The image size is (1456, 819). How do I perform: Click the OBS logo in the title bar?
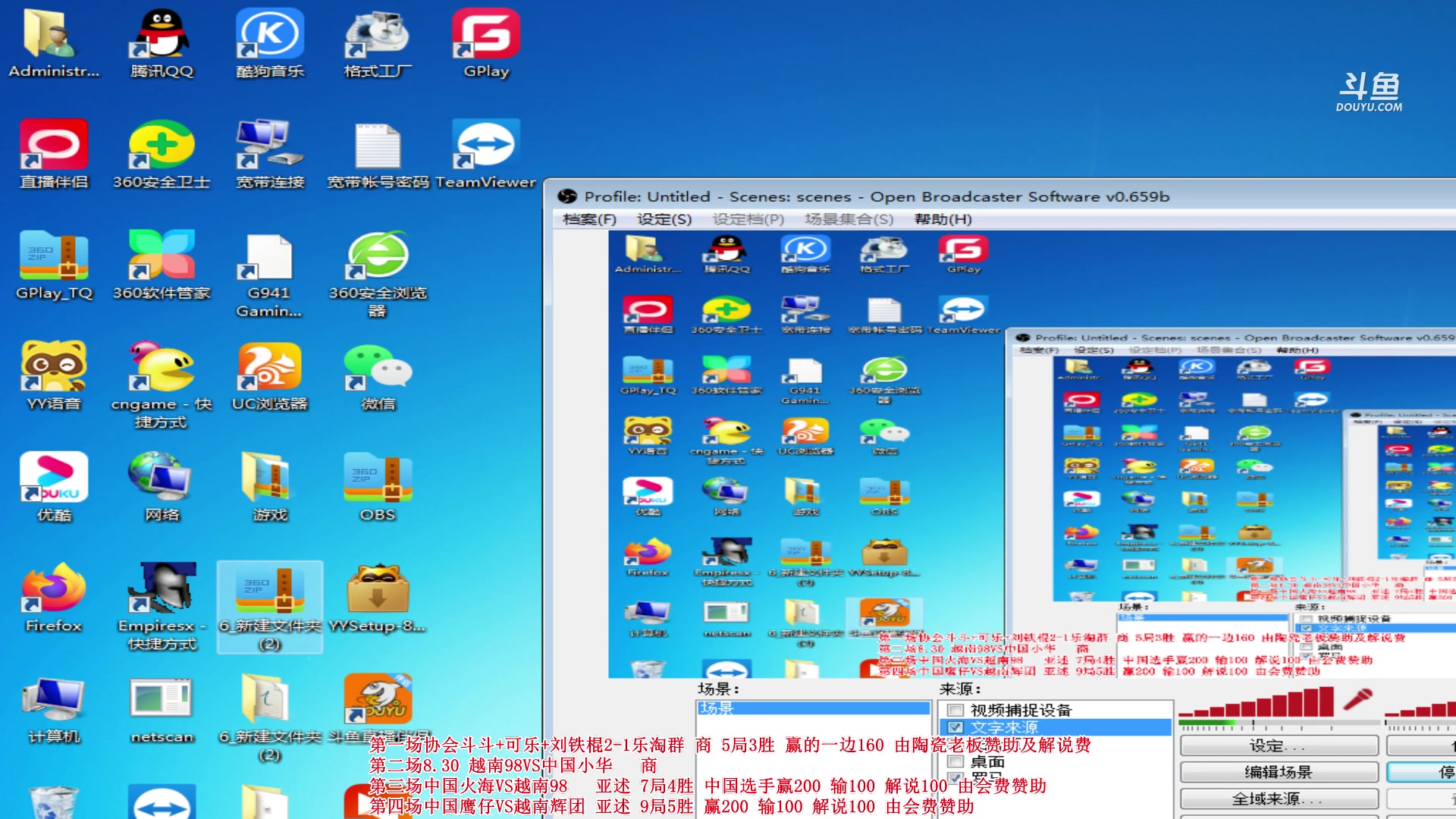(x=566, y=196)
